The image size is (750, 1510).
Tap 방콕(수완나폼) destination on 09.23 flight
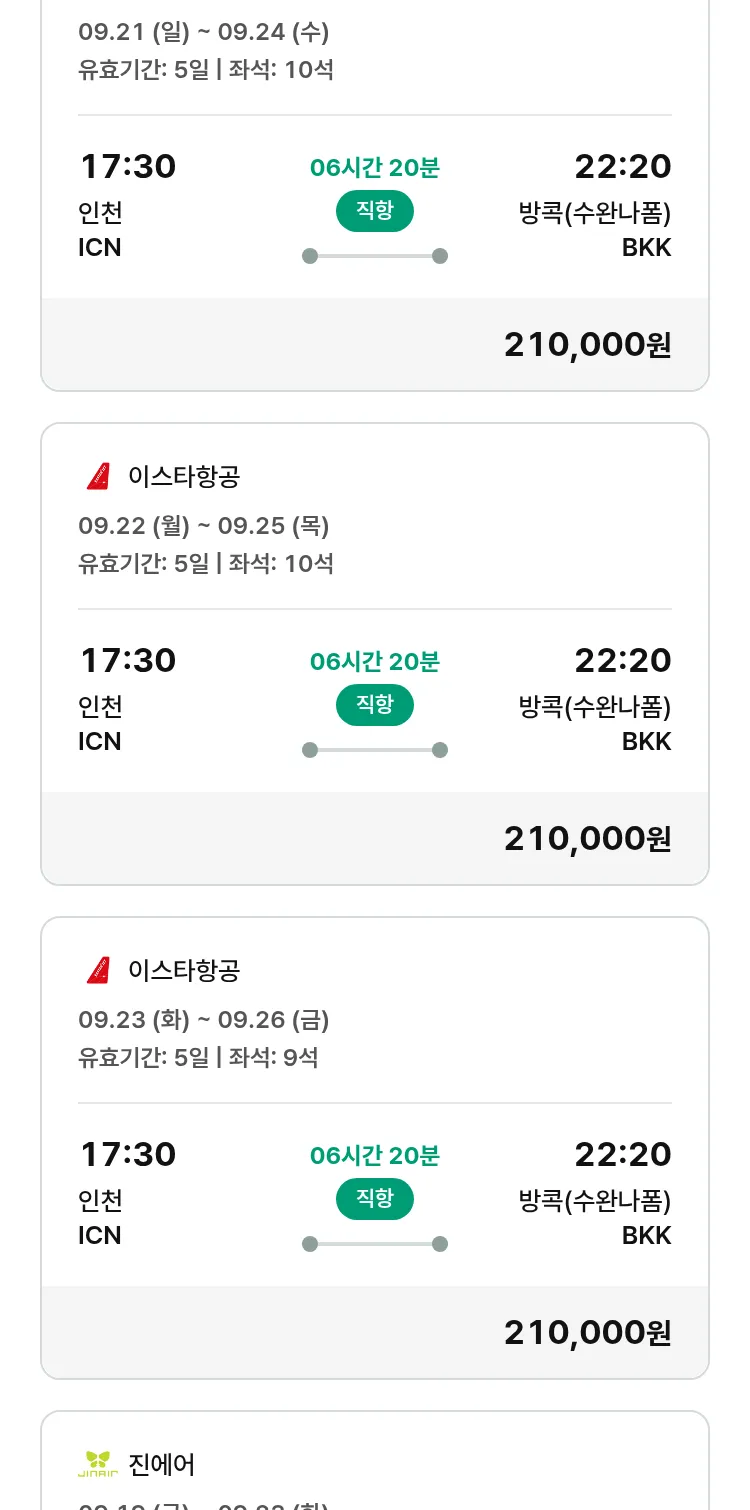pos(595,1200)
